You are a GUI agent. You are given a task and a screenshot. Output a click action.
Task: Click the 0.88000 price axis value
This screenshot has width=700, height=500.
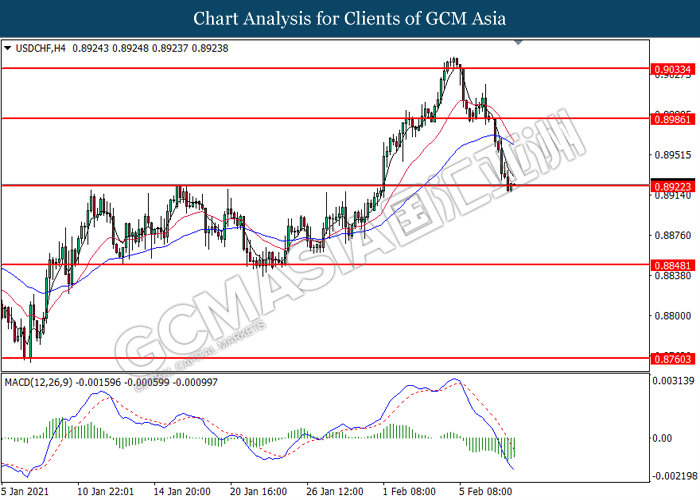coord(672,316)
